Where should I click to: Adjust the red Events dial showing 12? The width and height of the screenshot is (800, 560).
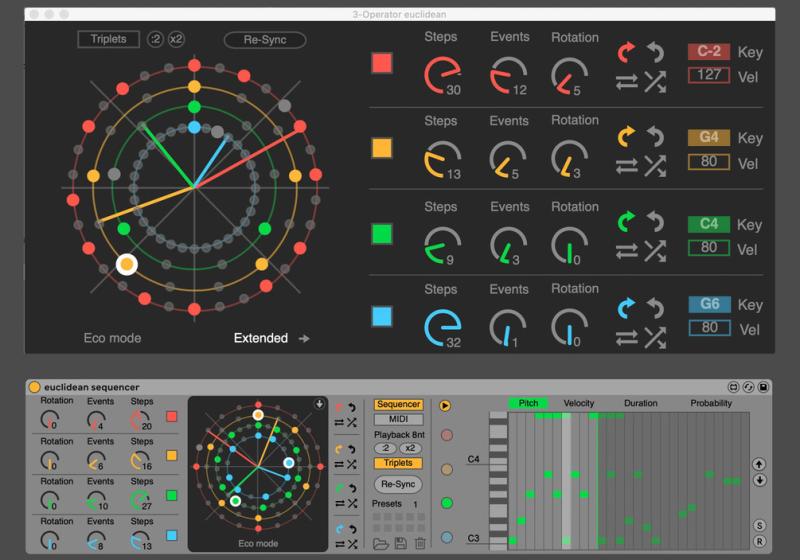[x=508, y=75]
